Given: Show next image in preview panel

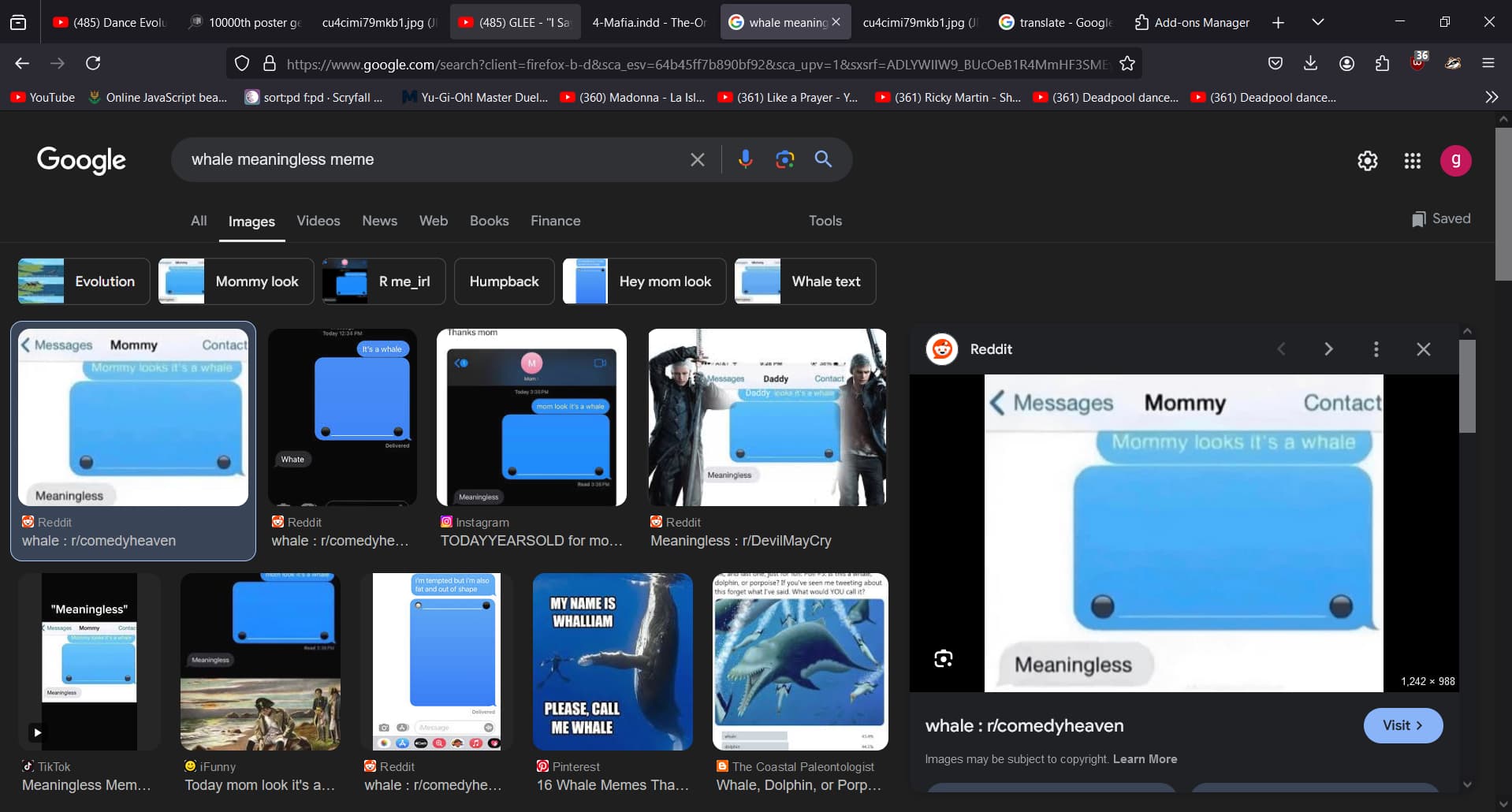Looking at the screenshot, I should pyautogui.click(x=1328, y=349).
